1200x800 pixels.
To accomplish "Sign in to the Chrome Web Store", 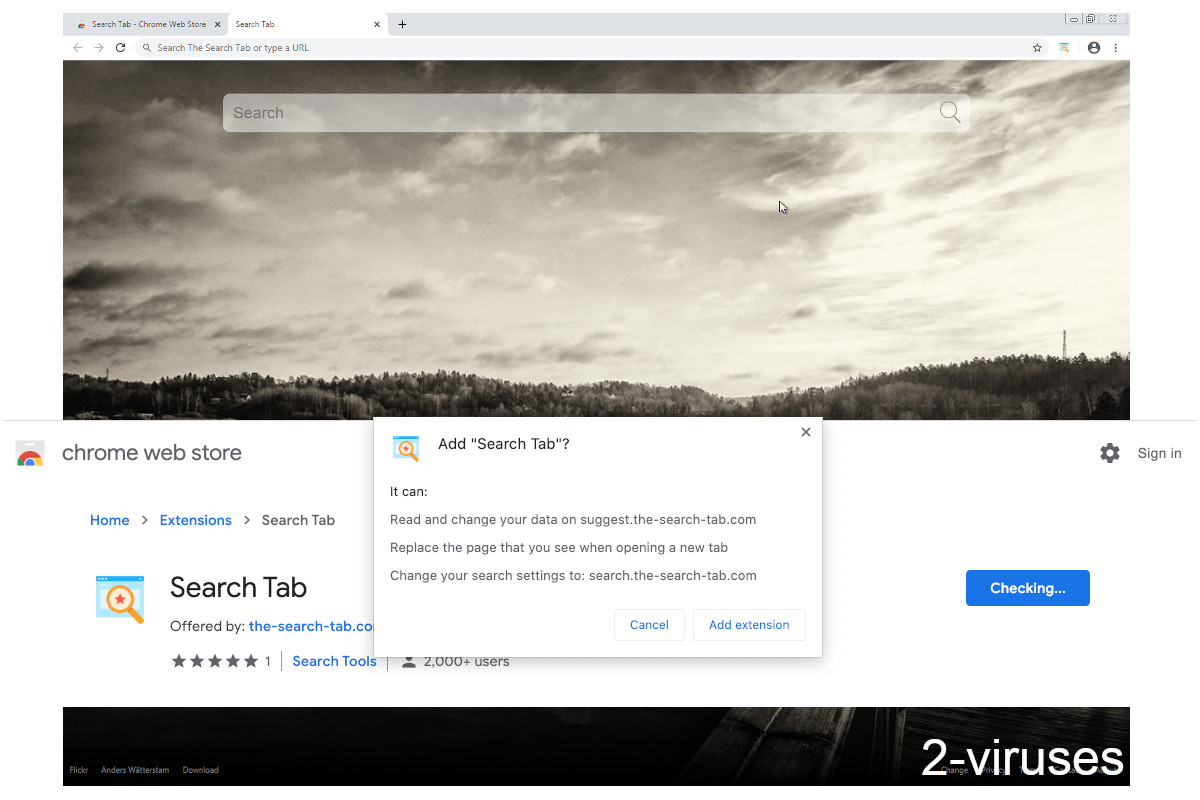I will (1159, 453).
